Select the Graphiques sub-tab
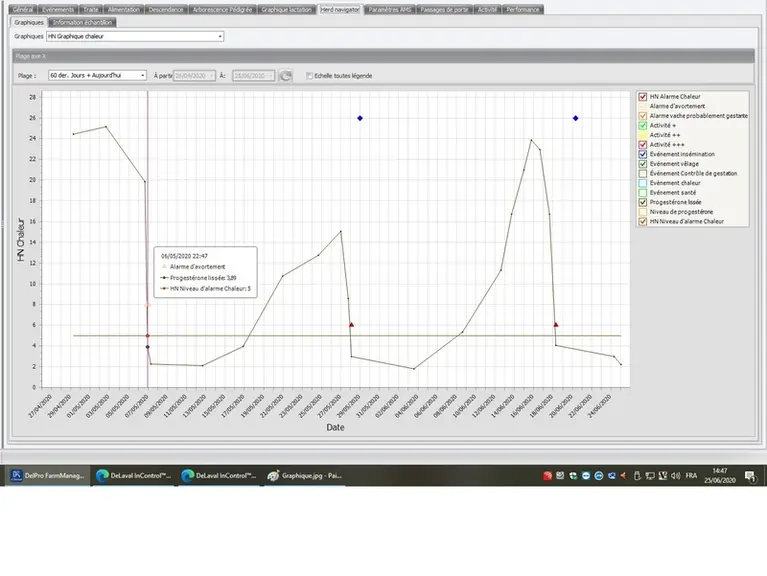 click(x=29, y=22)
